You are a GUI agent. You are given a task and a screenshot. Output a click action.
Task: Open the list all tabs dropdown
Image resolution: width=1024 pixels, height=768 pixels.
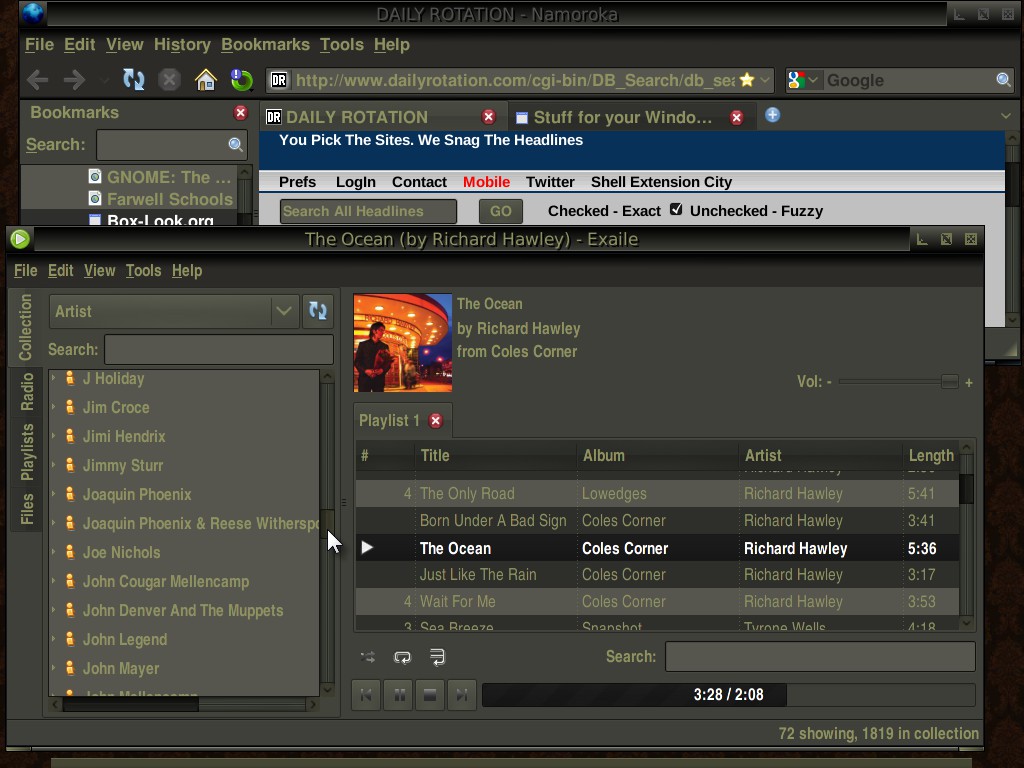point(1005,116)
